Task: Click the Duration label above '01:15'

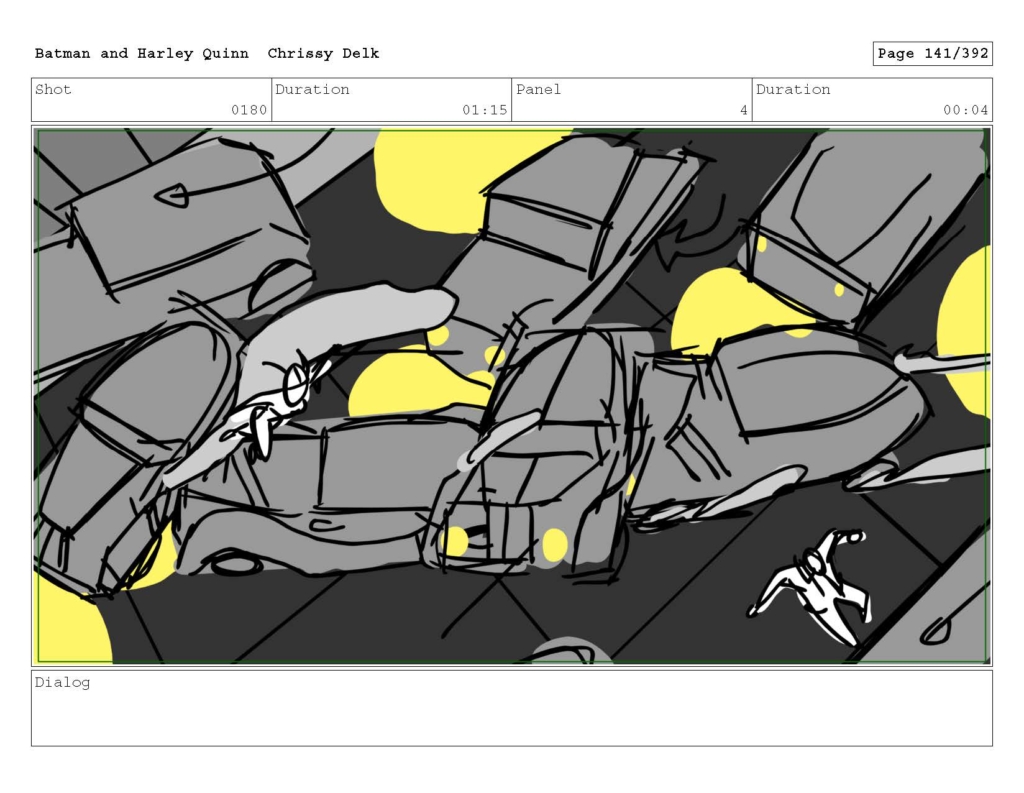Action: click(x=312, y=89)
